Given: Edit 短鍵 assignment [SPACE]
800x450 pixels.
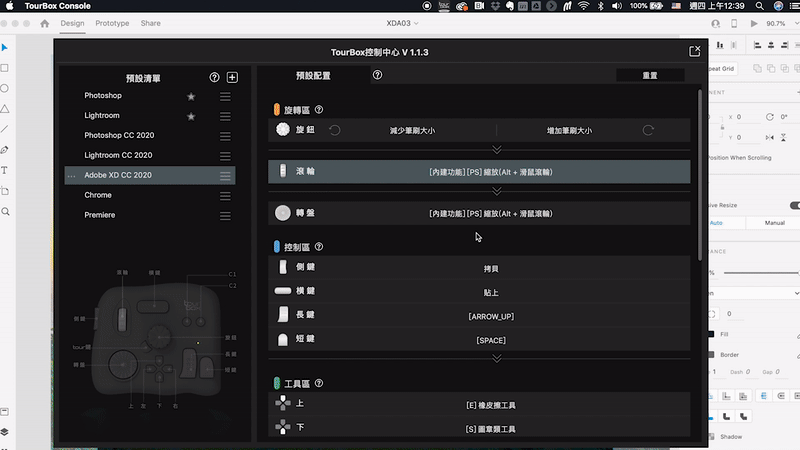Looking at the screenshot, I should point(491,340).
